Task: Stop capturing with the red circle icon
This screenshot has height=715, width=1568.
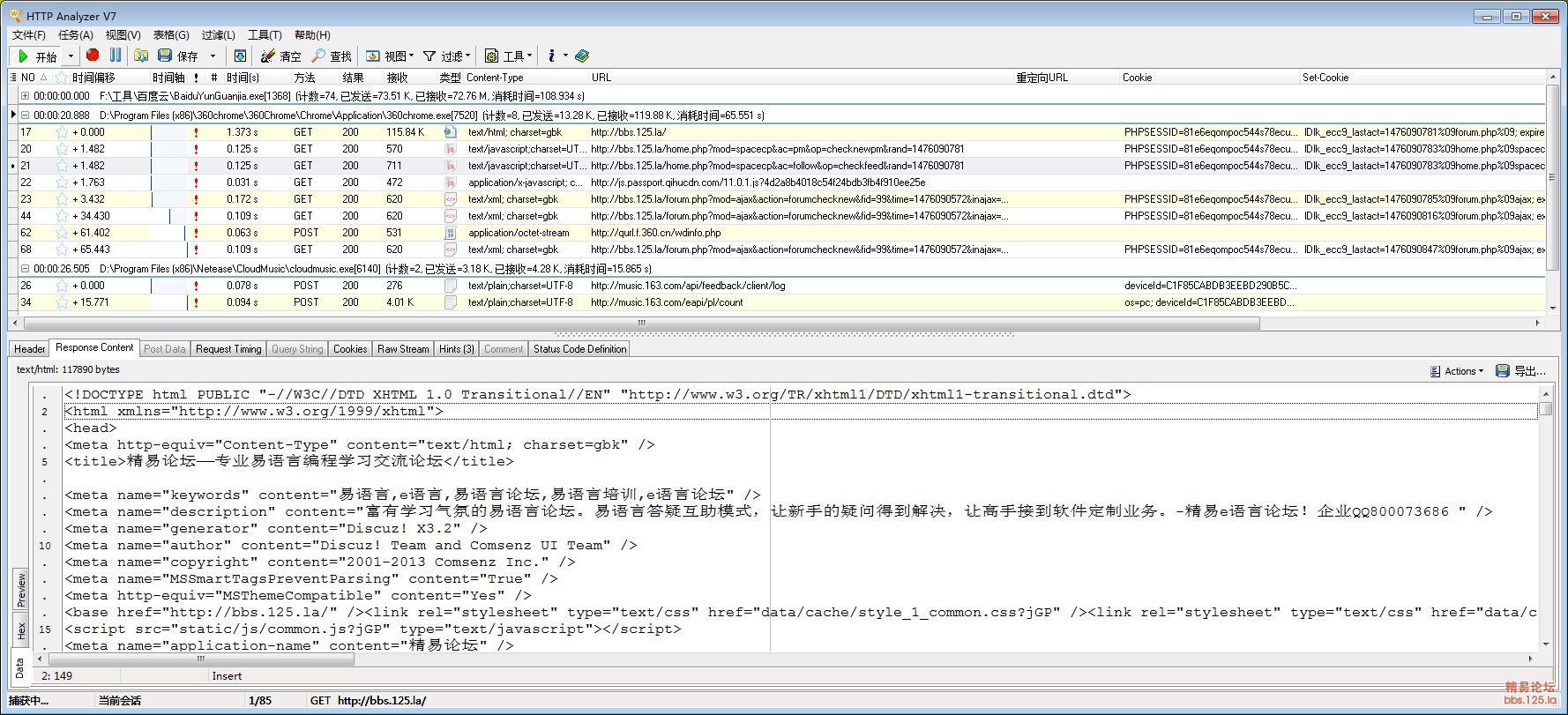Action: pyautogui.click(x=93, y=55)
